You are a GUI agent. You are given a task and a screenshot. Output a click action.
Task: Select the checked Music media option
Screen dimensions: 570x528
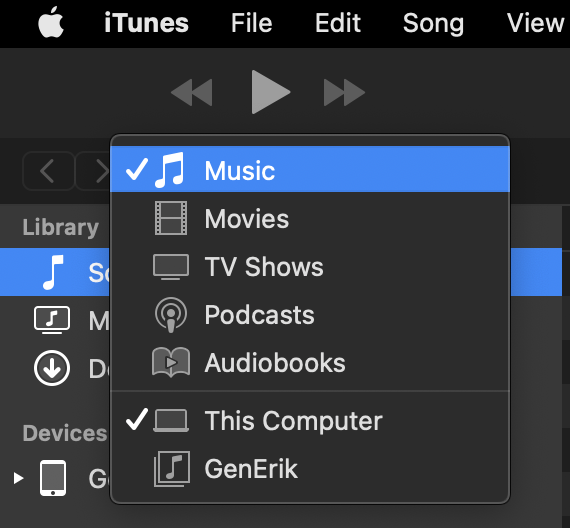[310, 169]
